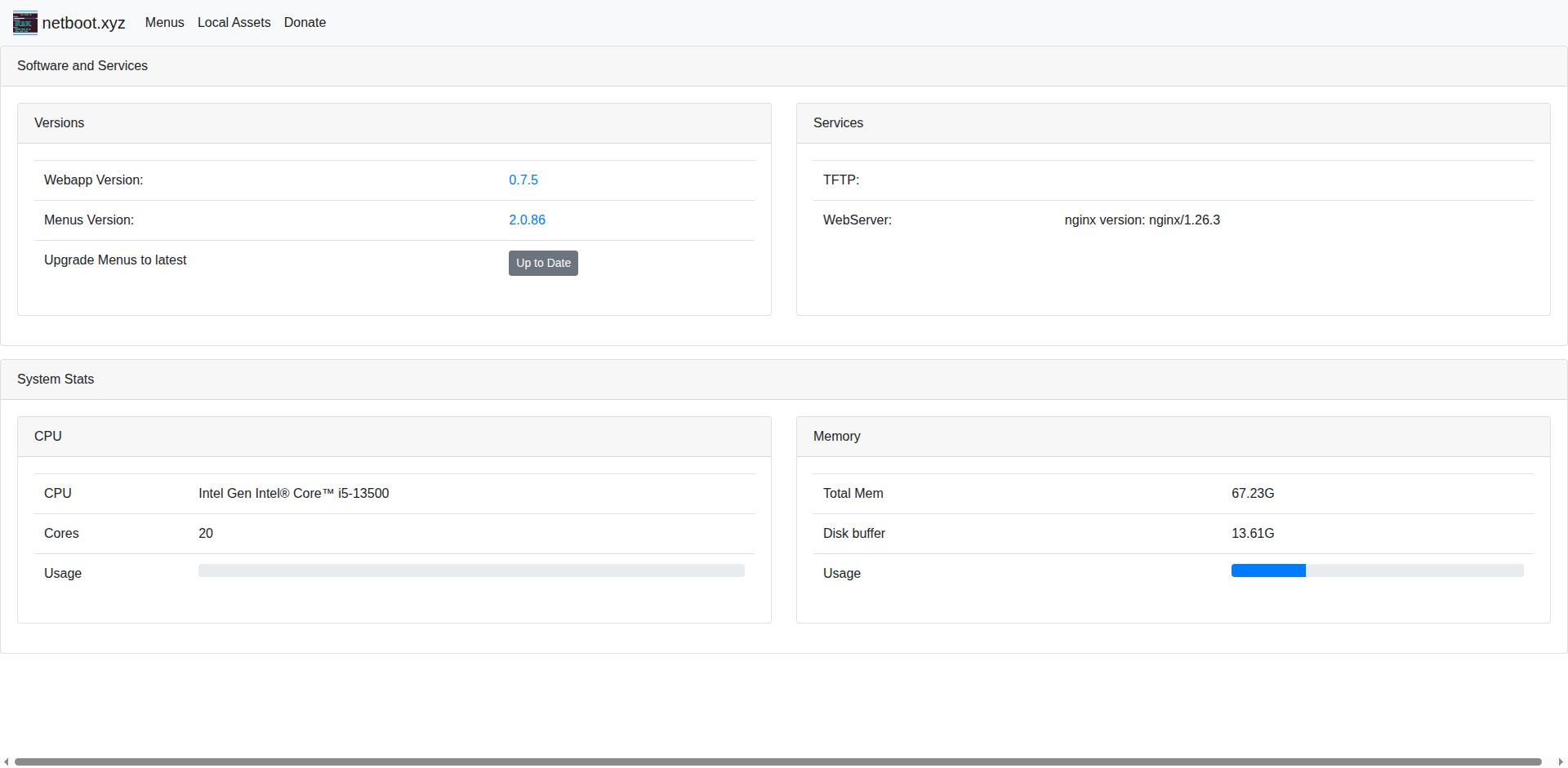Image resolution: width=1568 pixels, height=768 pixels.
Task: Click the Up to Date button
Action: 543,263
